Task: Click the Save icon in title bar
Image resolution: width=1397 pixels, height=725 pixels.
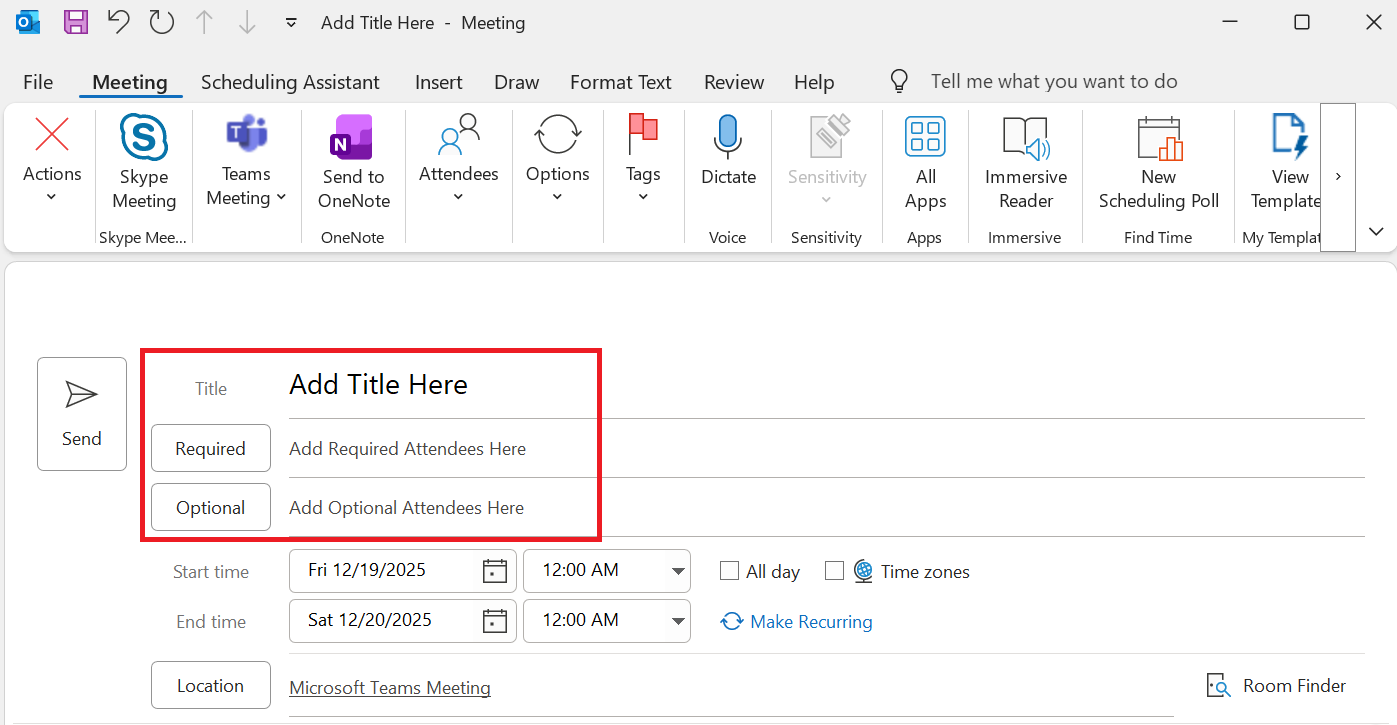Action: [75, 22]
